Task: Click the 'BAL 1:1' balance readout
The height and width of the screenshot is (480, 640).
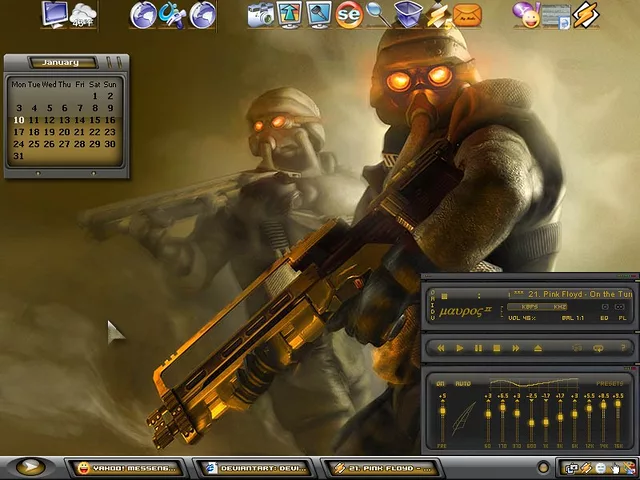Action: tap(573, 318)
